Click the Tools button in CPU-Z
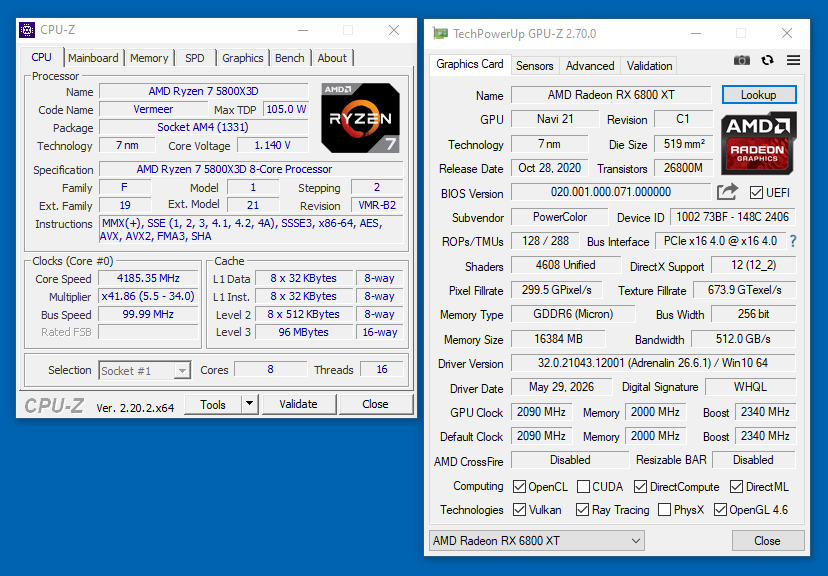The image size is (828, 576). [213, 404]
